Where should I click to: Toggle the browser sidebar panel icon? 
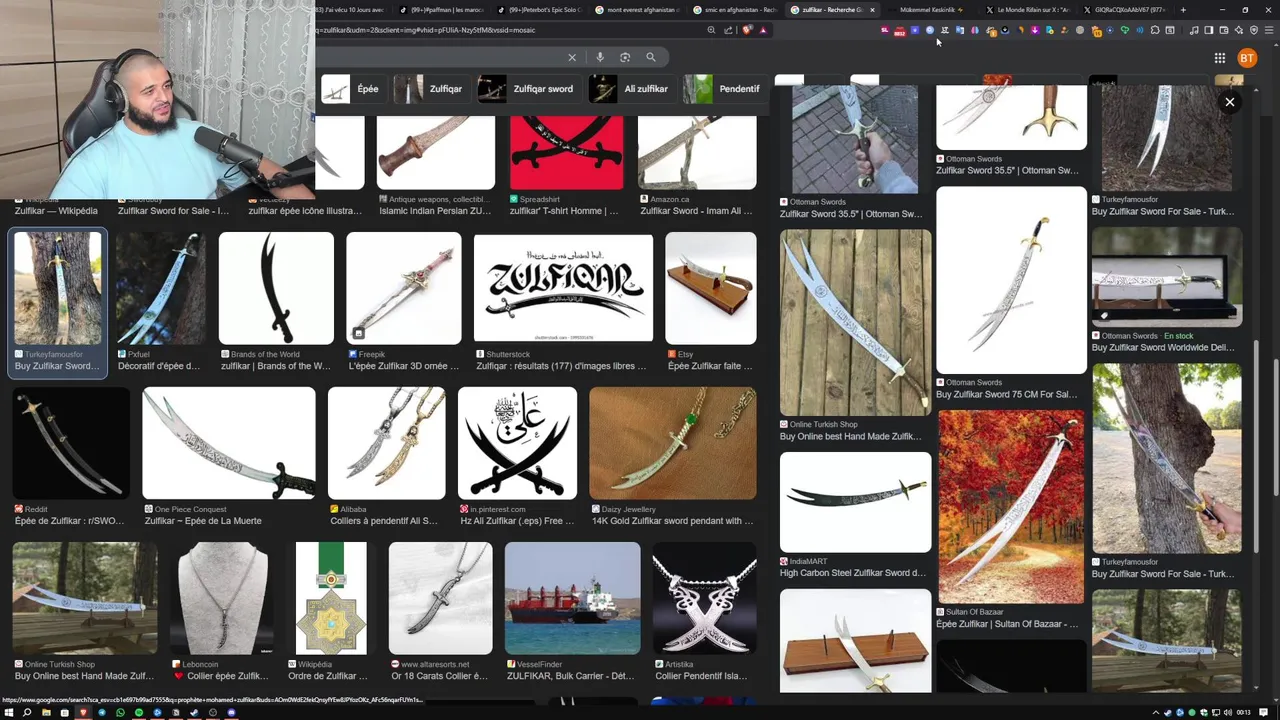click(1208, 30)
